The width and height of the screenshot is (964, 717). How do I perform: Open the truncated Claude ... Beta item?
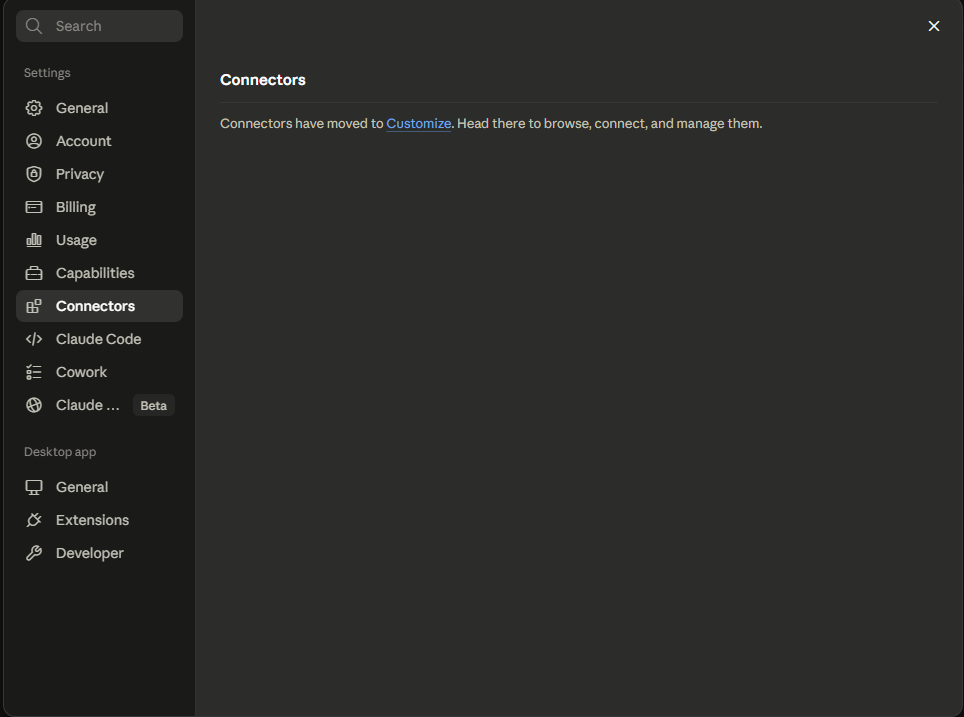(99, 405)
